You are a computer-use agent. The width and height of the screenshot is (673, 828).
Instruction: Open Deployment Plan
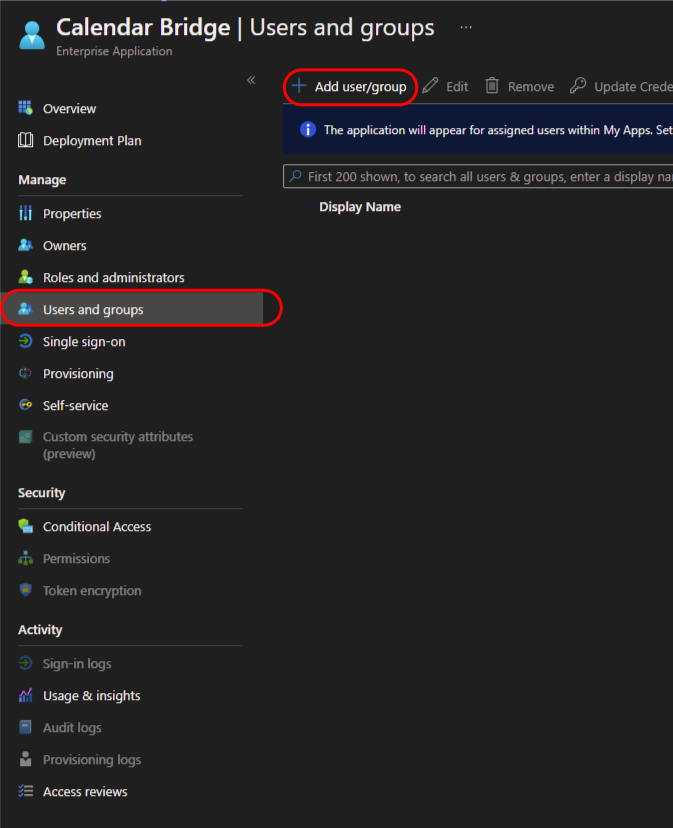92,141
